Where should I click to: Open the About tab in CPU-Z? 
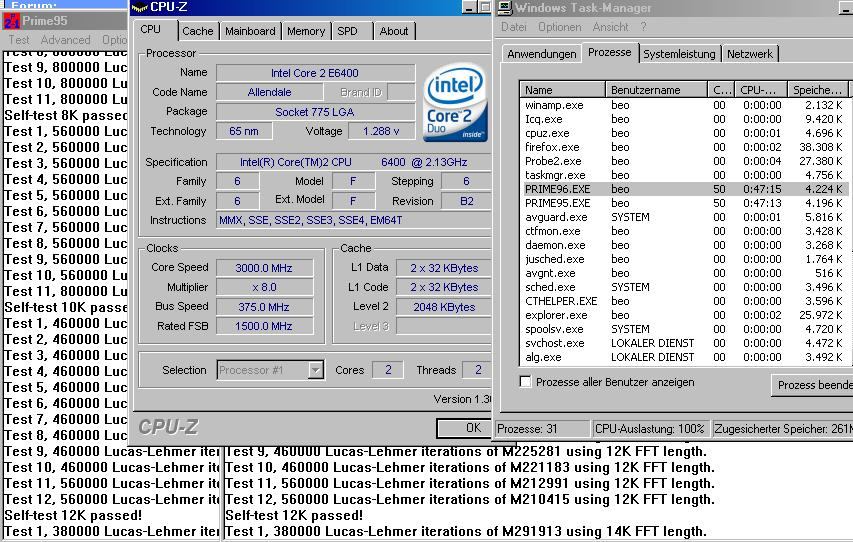(x=394, y=31)
